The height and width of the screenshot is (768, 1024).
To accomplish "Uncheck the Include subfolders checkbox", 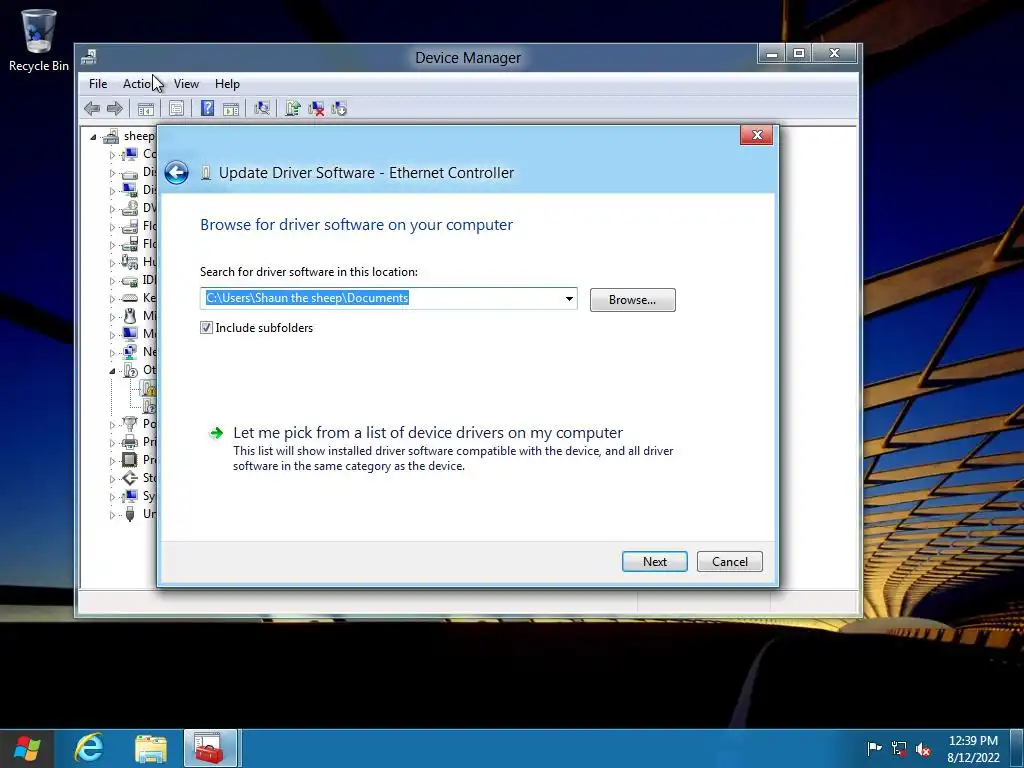I will click(x=206, y=328).
